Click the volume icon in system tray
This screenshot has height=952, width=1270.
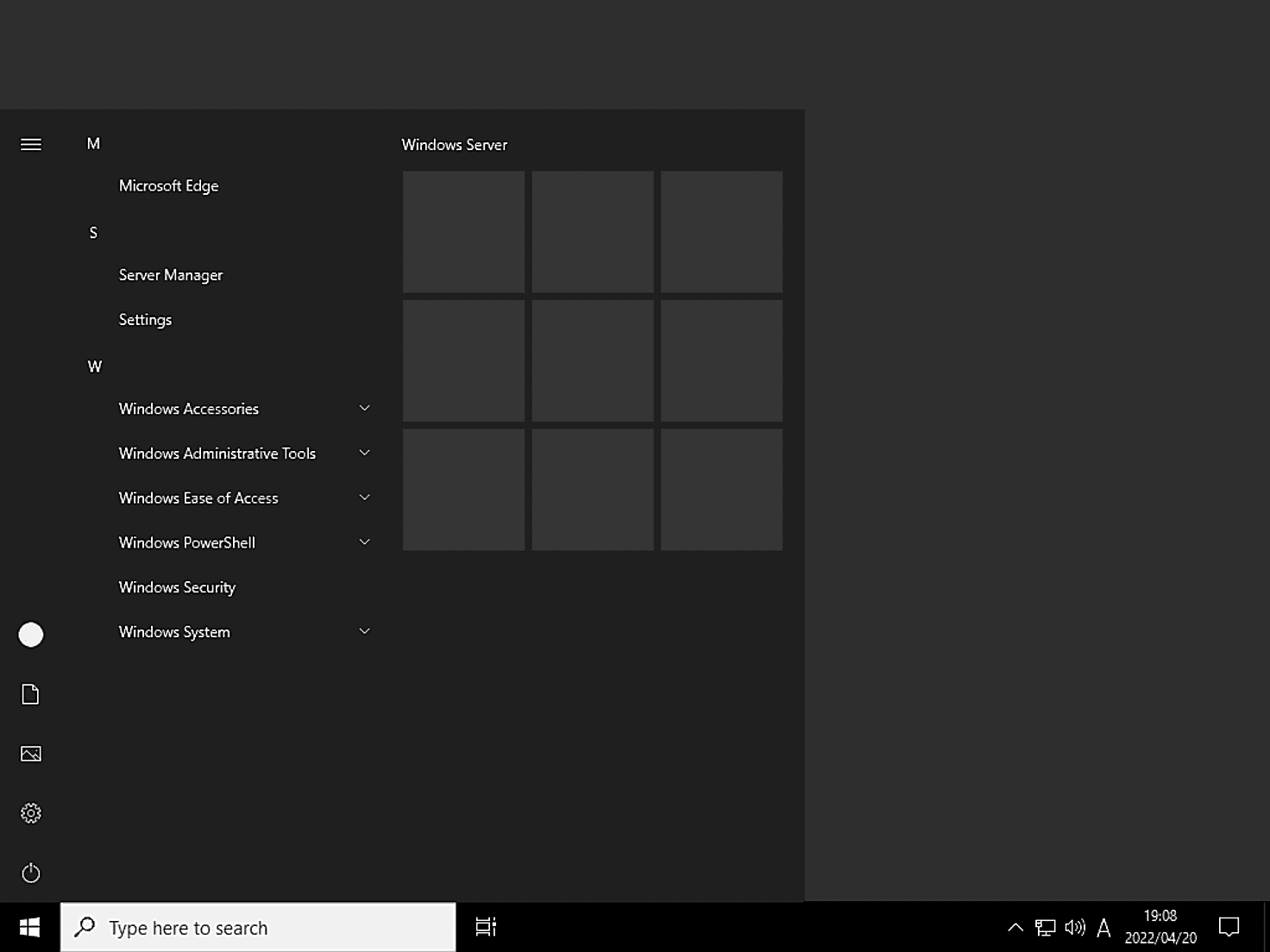pyautogui.click(x=1074, y=927)
